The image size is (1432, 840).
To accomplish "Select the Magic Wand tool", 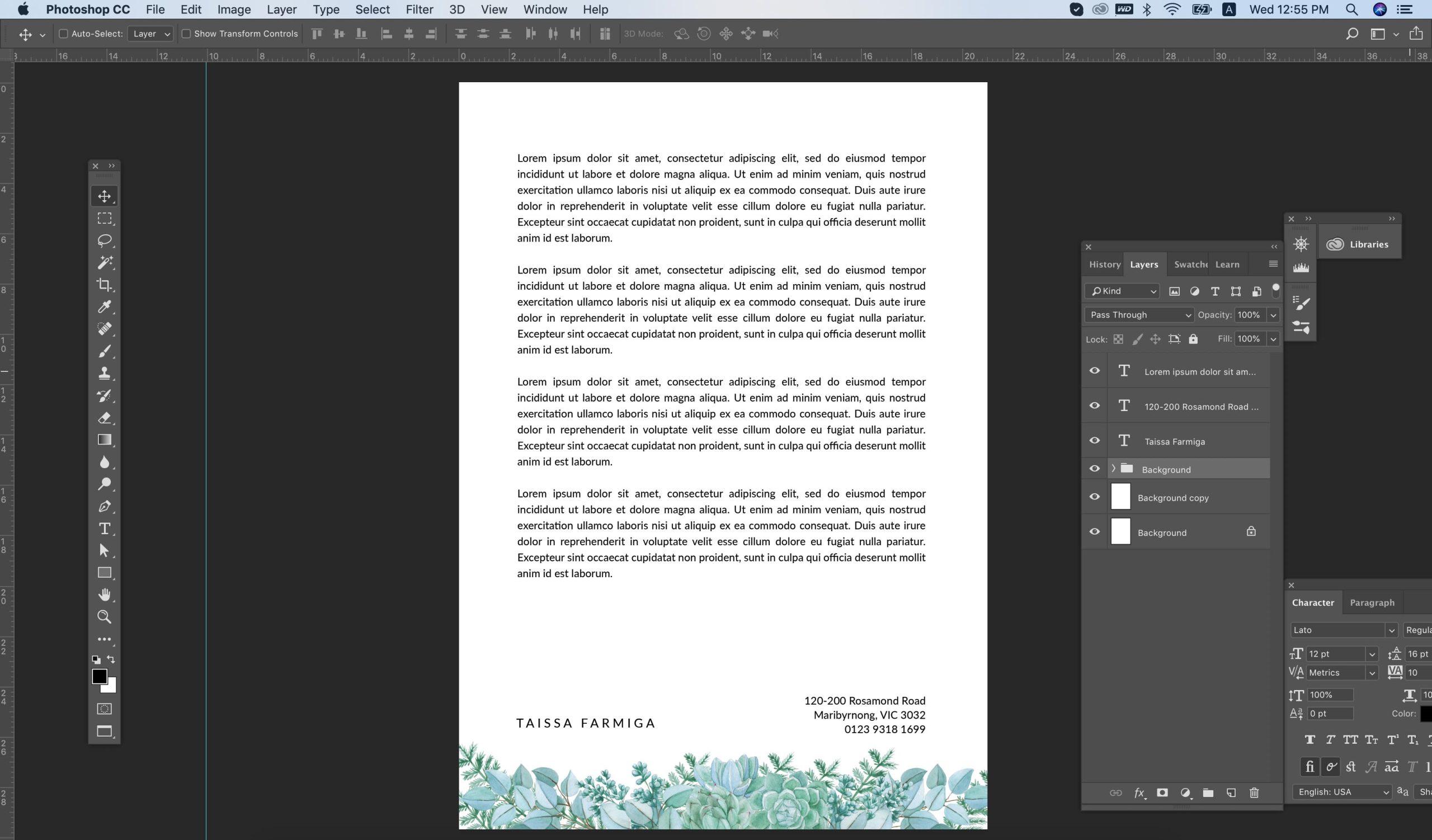I will click(105, 262).
